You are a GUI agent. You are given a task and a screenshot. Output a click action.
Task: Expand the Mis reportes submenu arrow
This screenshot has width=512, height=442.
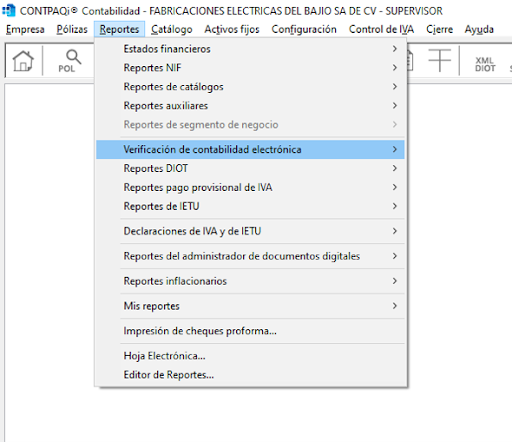(395, 306)
